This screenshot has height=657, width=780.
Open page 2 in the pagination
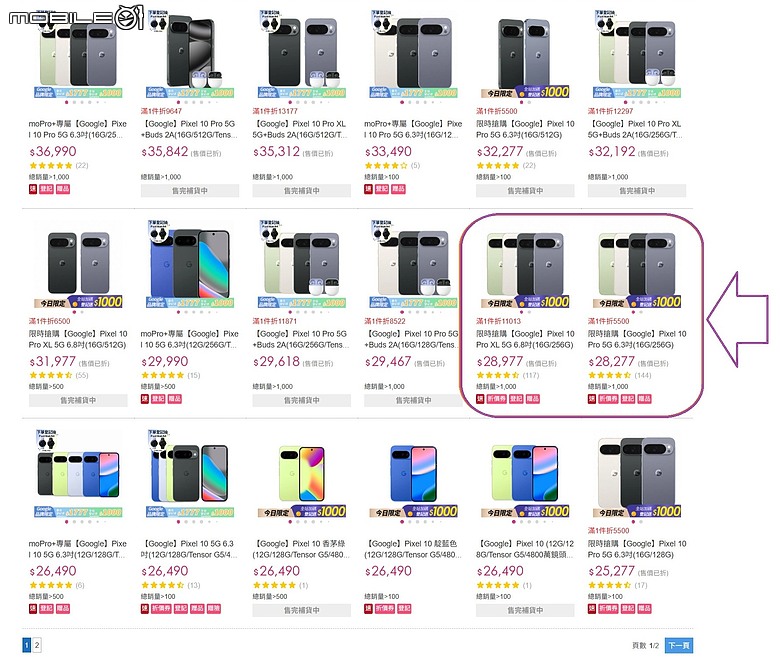click(x=37, y=645)
